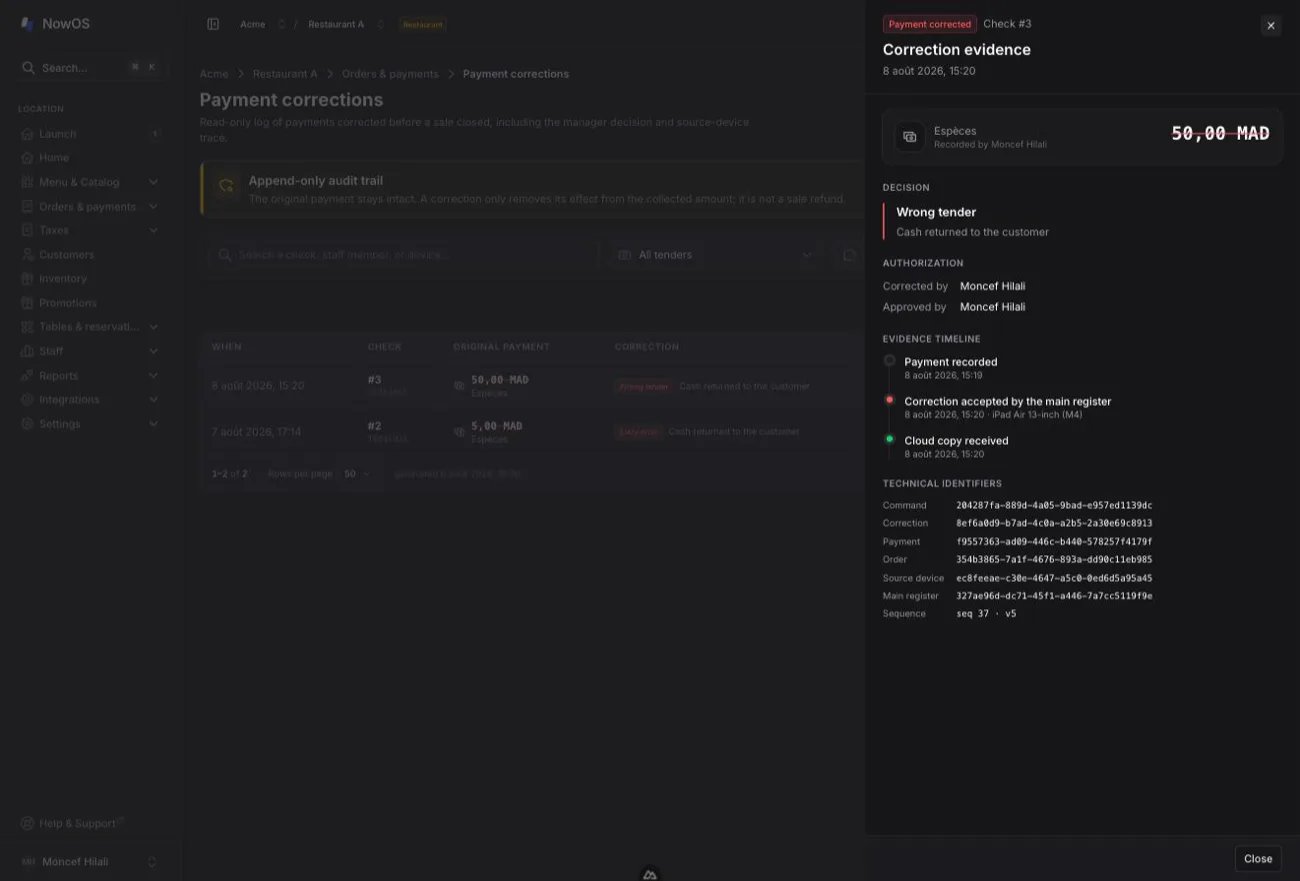The image size is (1300, 881).
Task: Open the Restaurant A location switcher
Action: [x=345, y=24]
